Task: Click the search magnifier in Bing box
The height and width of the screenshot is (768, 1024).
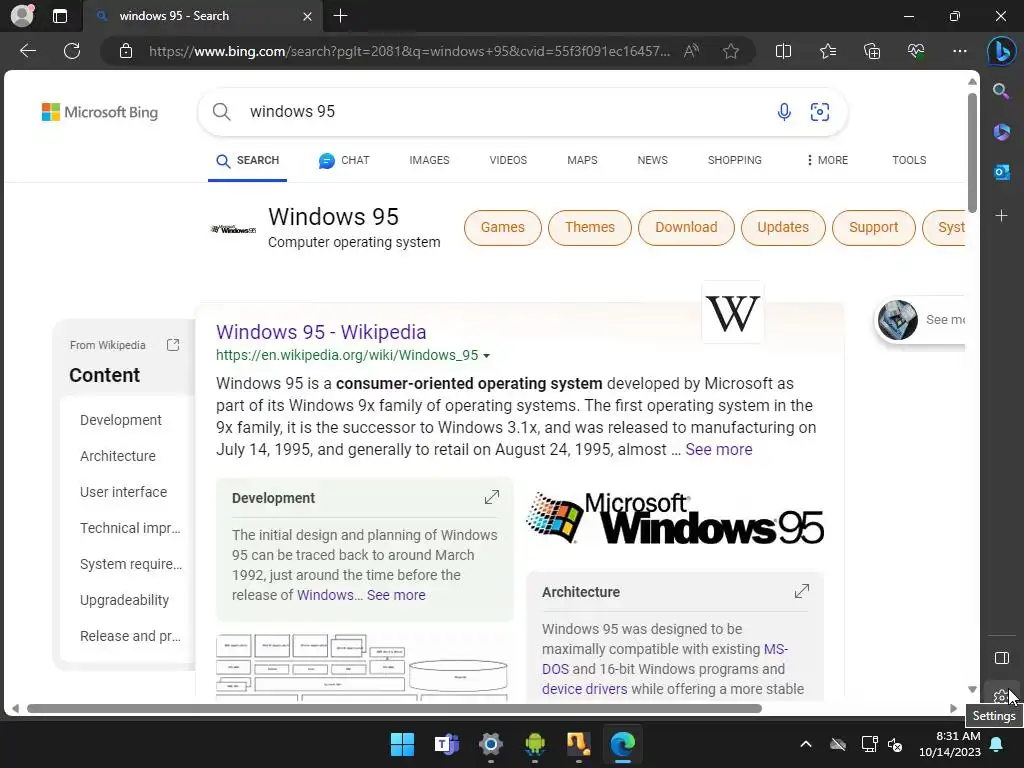Action: 221,112
